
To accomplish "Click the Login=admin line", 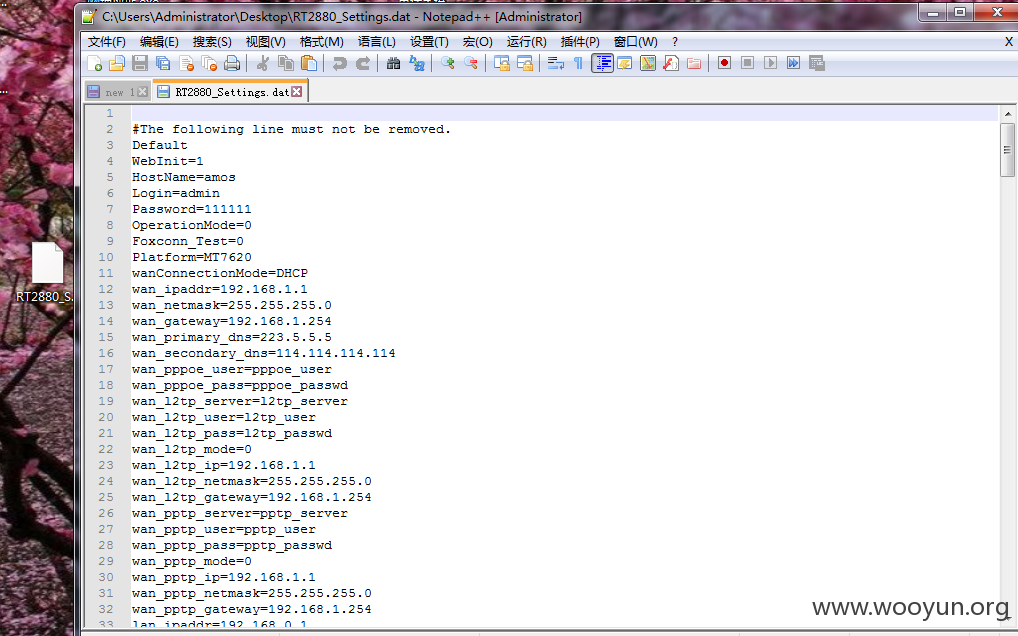I will (x=176, y=193).
